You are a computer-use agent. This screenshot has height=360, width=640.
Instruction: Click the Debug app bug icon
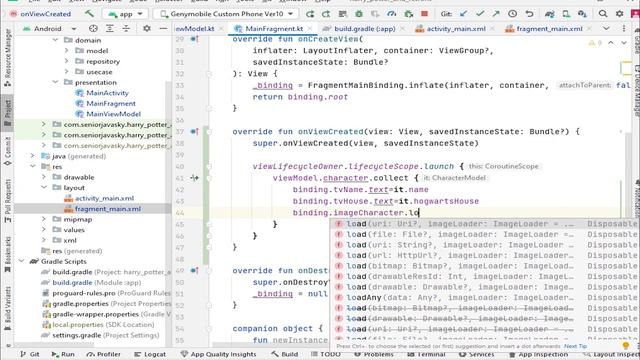tap(359, 14)
